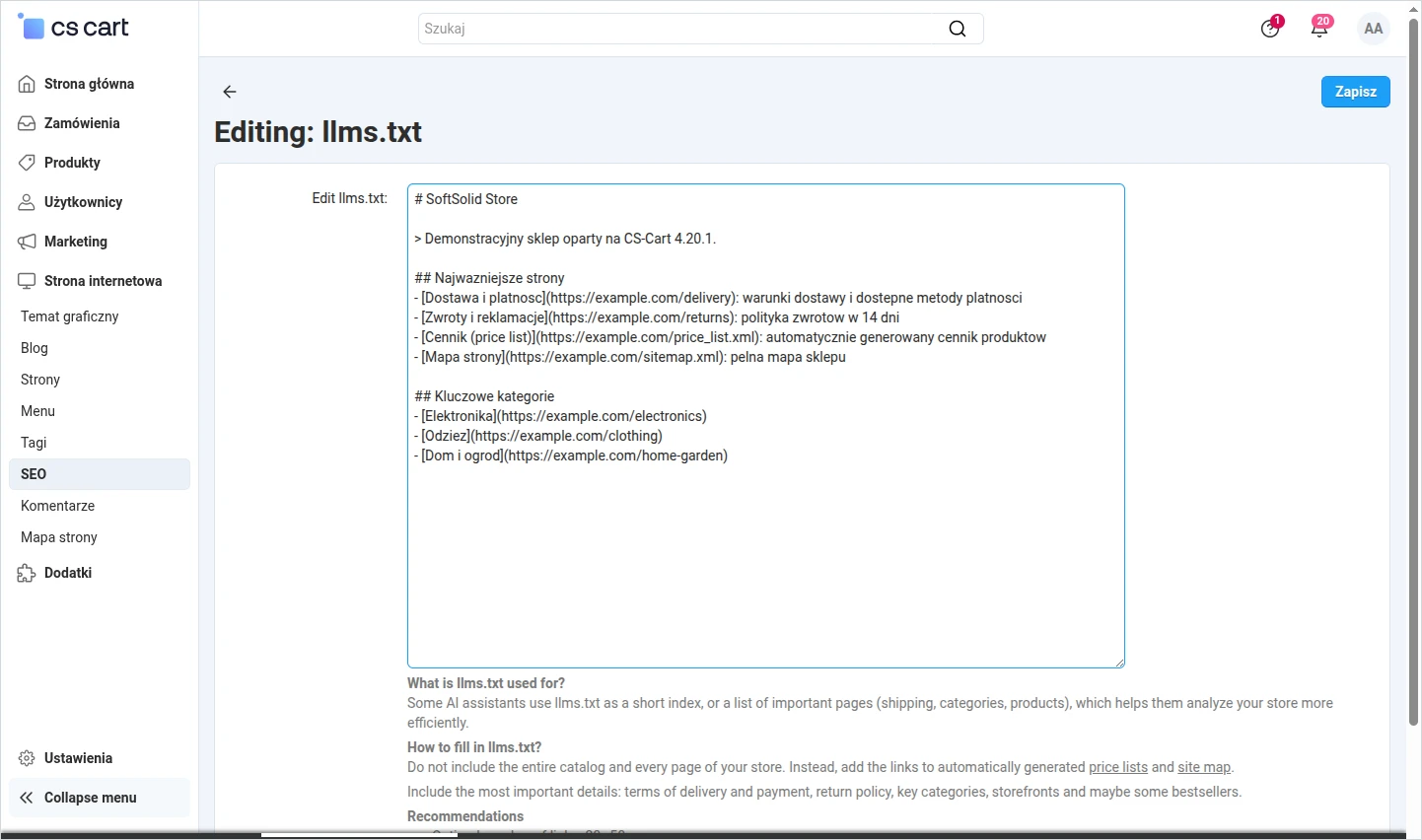Viewport: 1422px width, 840px height.
Task: Click the tag icon beside Produkty
Action: tap(27, 163)
